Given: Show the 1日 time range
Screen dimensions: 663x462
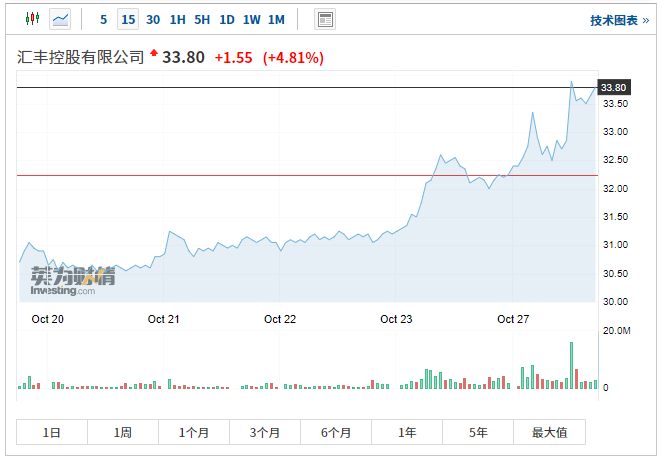Looking at the screenshot, I should pyautogui.click(x=52, y=432).
